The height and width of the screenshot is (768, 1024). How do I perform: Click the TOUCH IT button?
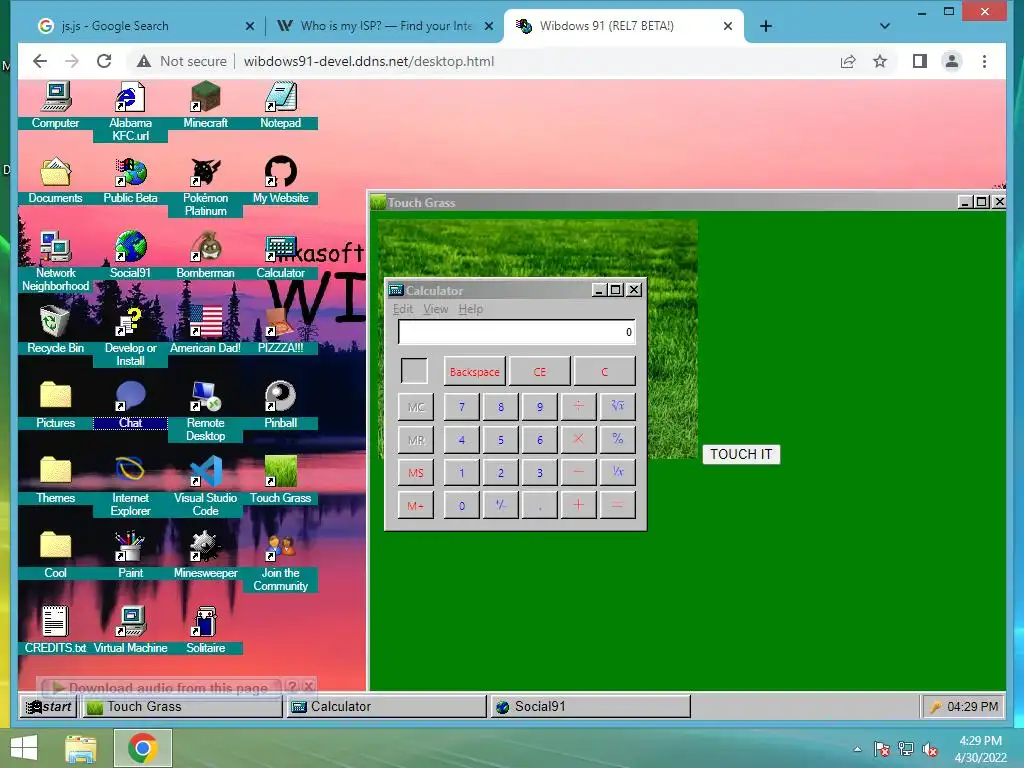coord(741,455)
